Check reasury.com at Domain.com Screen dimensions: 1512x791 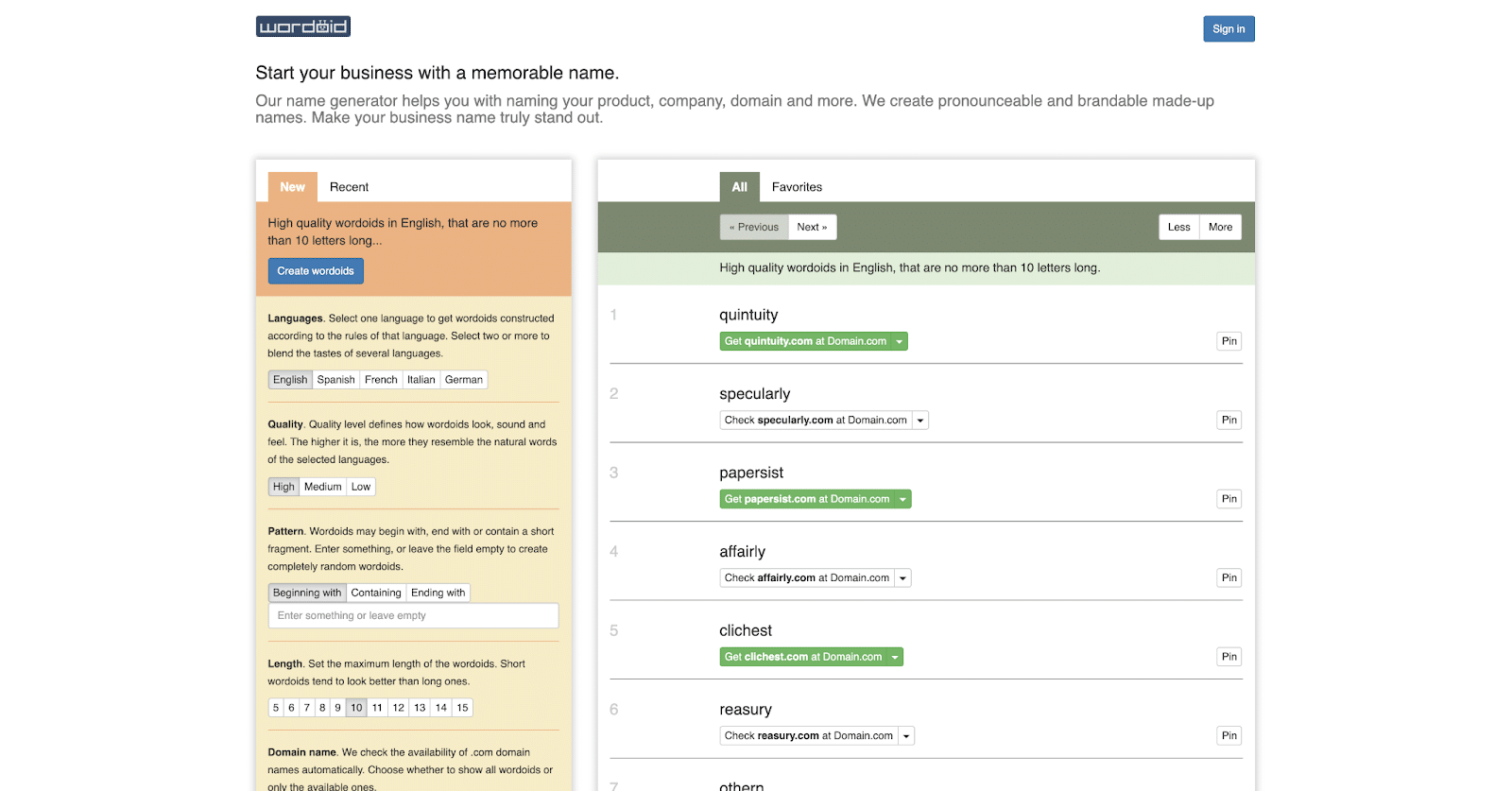tap(808, 736)
